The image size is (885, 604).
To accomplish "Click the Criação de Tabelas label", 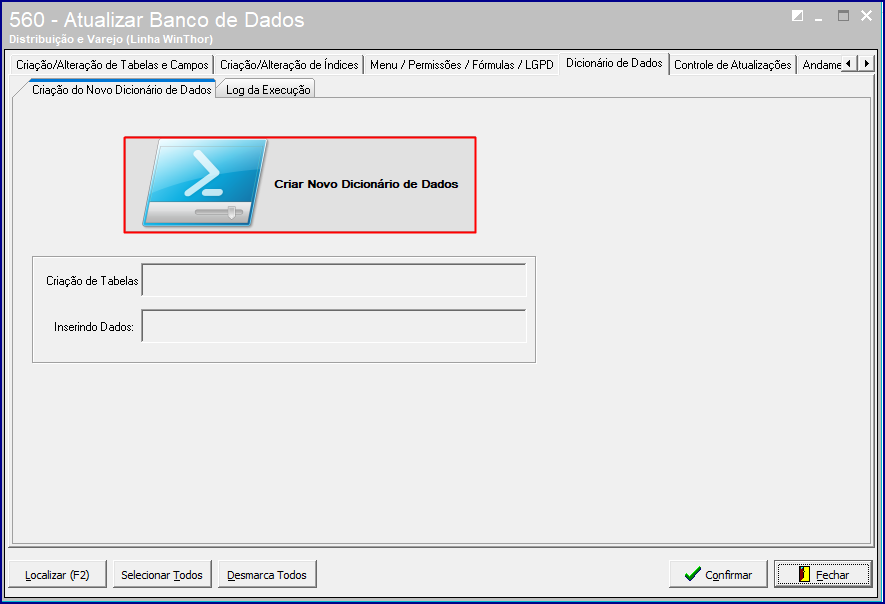I will (92, 281).
